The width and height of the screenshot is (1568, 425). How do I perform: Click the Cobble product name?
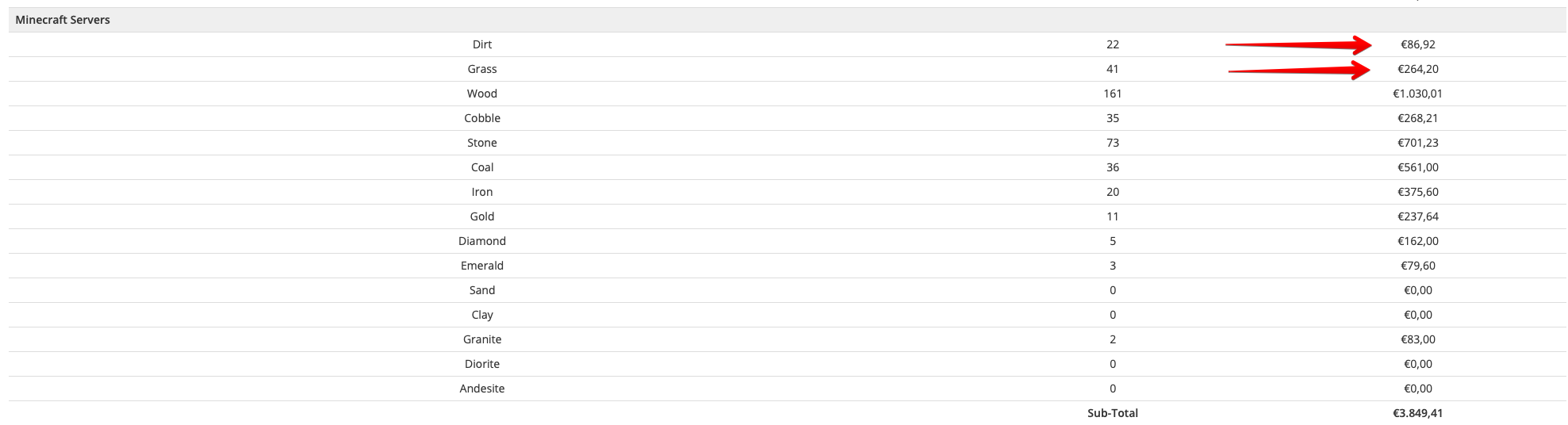(482, 118)
